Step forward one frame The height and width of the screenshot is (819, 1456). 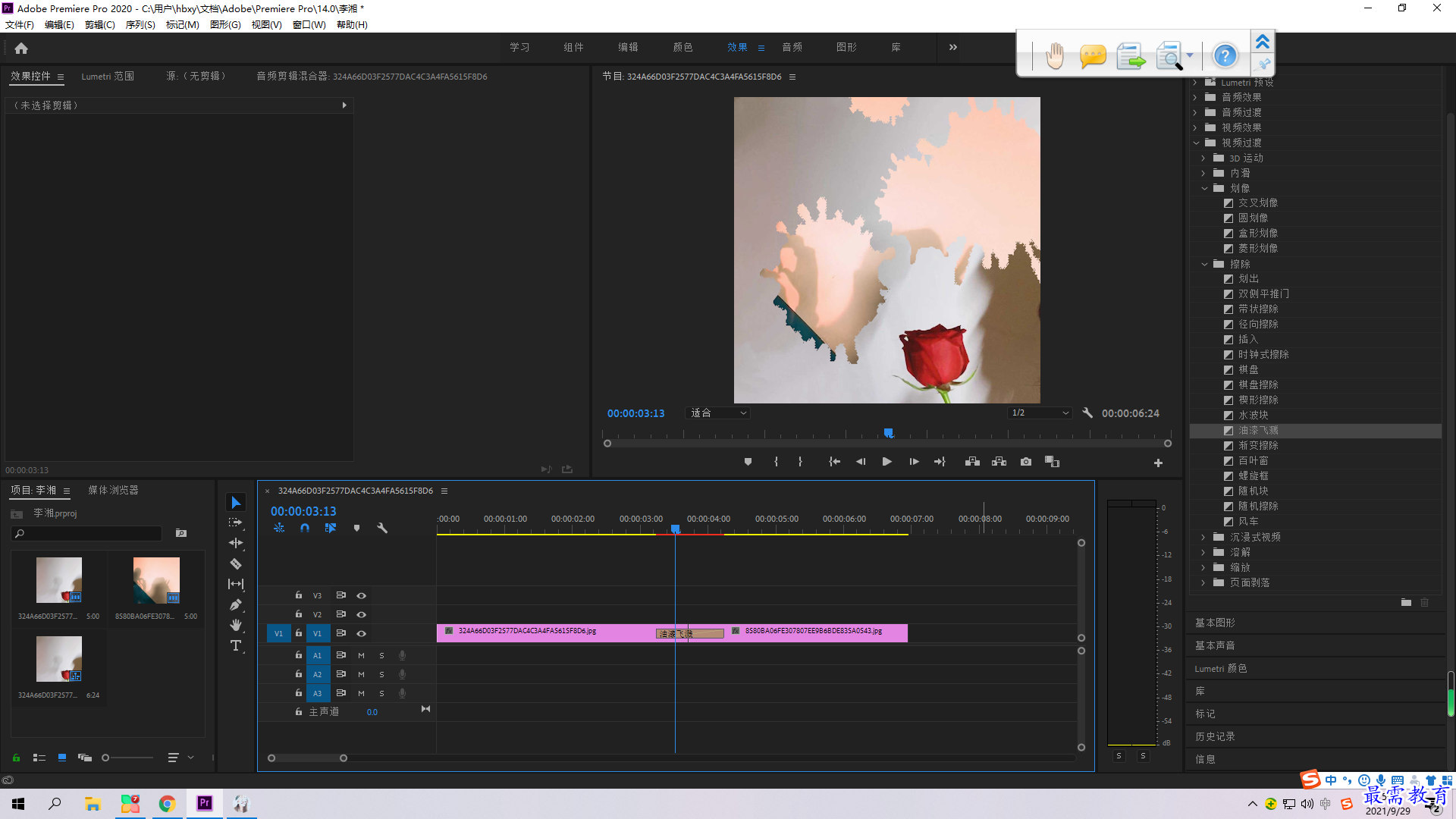pyautogui.click(x=914, y=462)
